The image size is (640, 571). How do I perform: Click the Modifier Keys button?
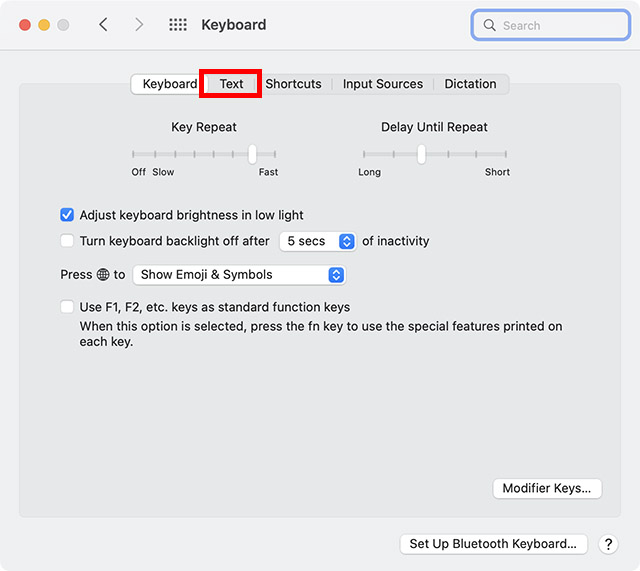coord(547,489)
